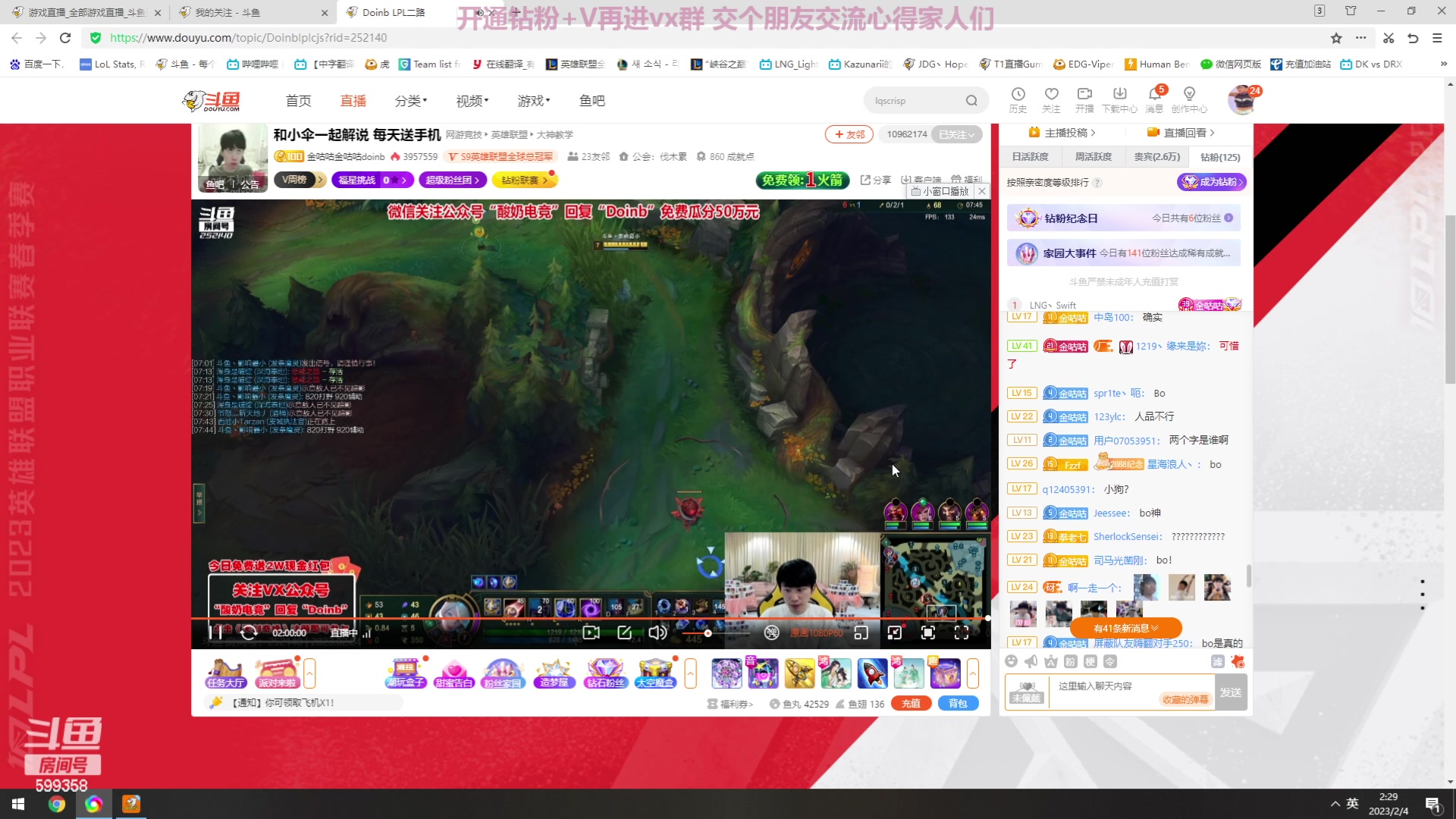Select the 原画1080P60 quality dropdown
This screenshot has height=819, width=1456.
816,632
